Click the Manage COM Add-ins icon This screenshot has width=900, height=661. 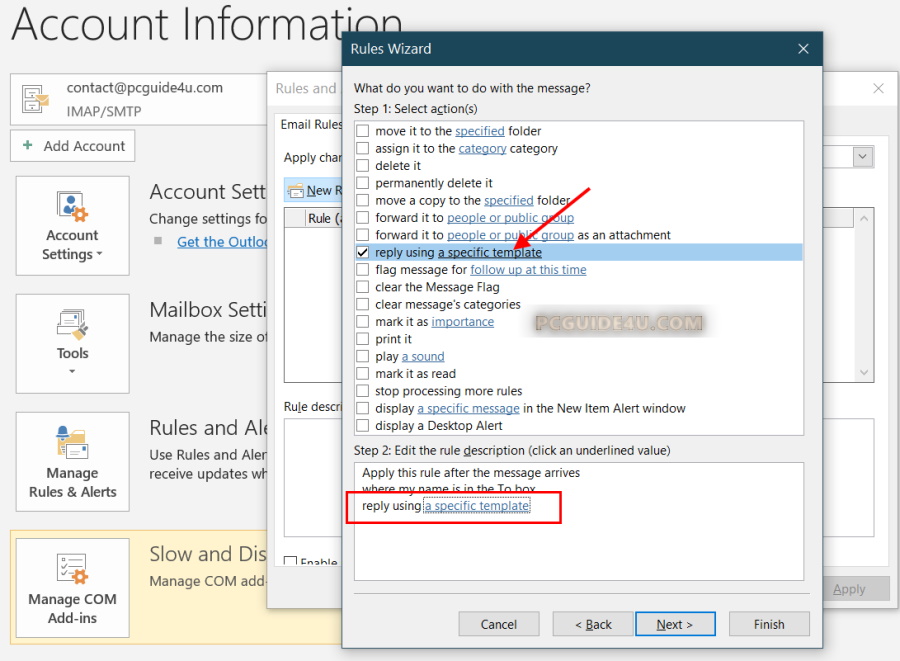pos(72,569)
